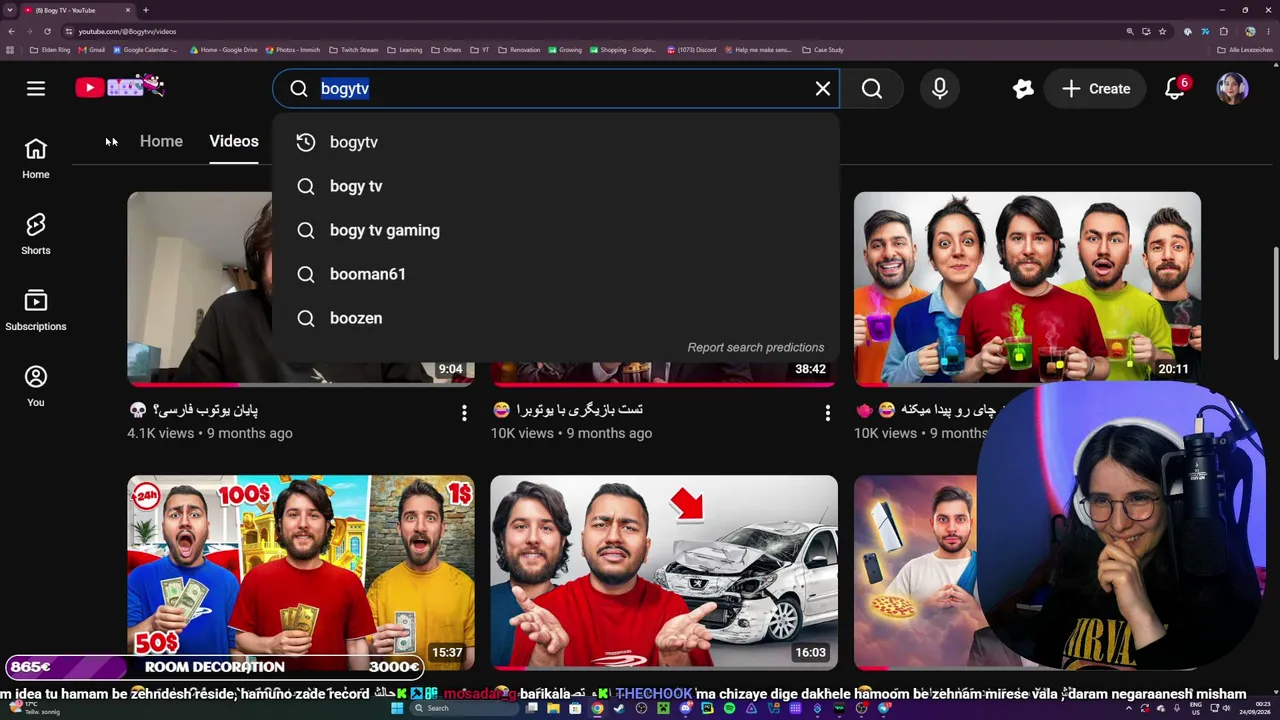Clear the search box with the X
This screenshot has height=720, width=1280.
coord(823,89)
